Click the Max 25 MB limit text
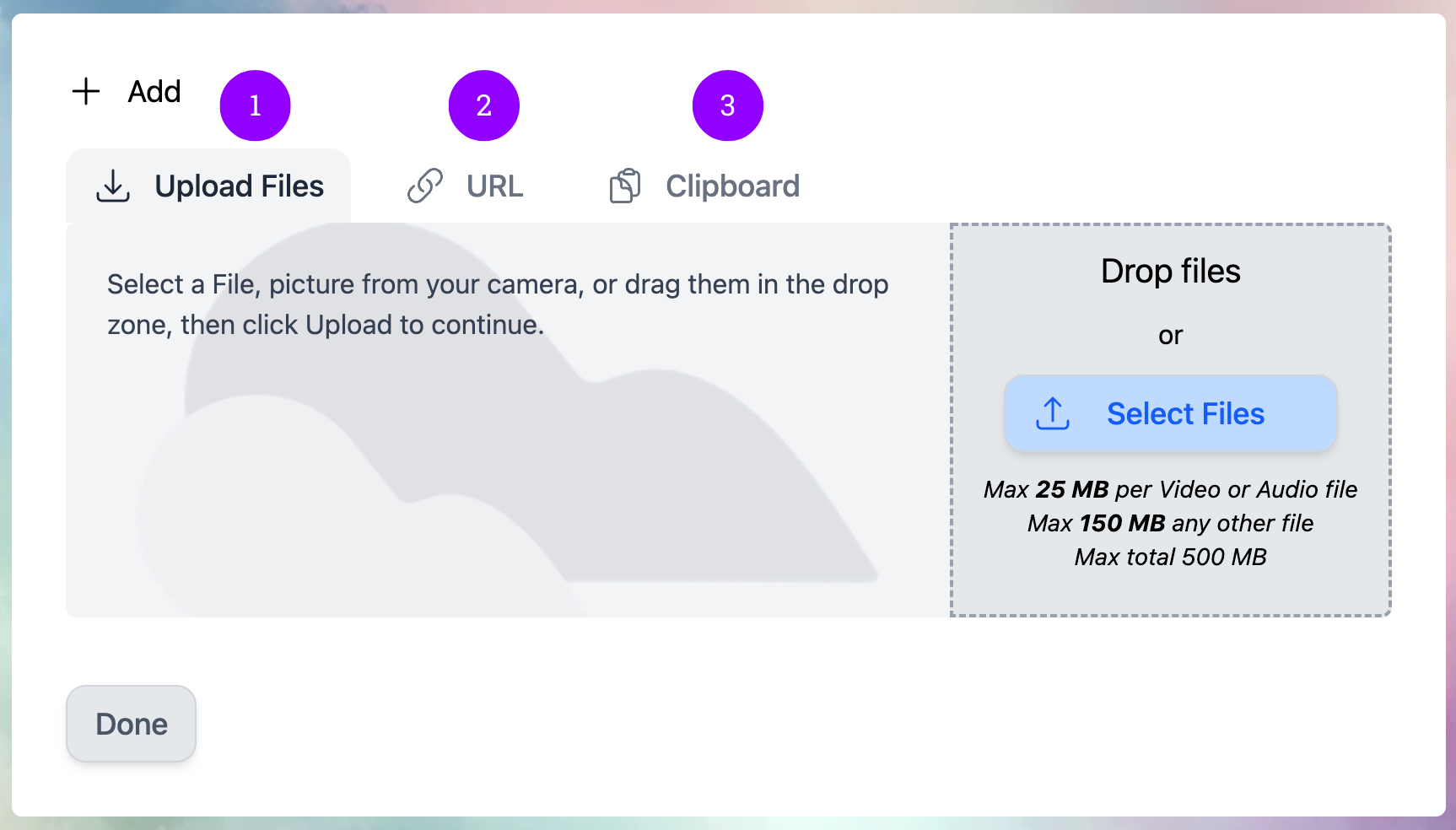This screenshot has width=1456, height=830. coord(1171,489)
